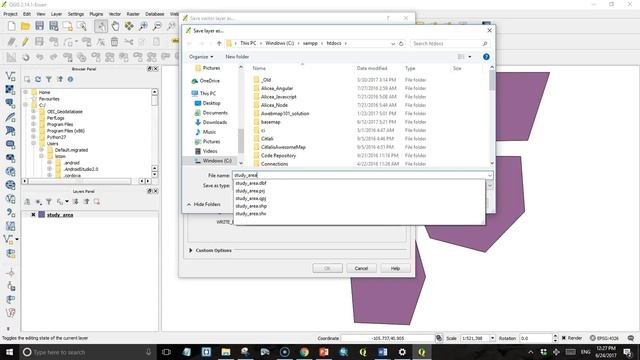Open the EPSG:4326 CRS status button
The height and width of the screenshot is (360, 640).
[604, 338]
